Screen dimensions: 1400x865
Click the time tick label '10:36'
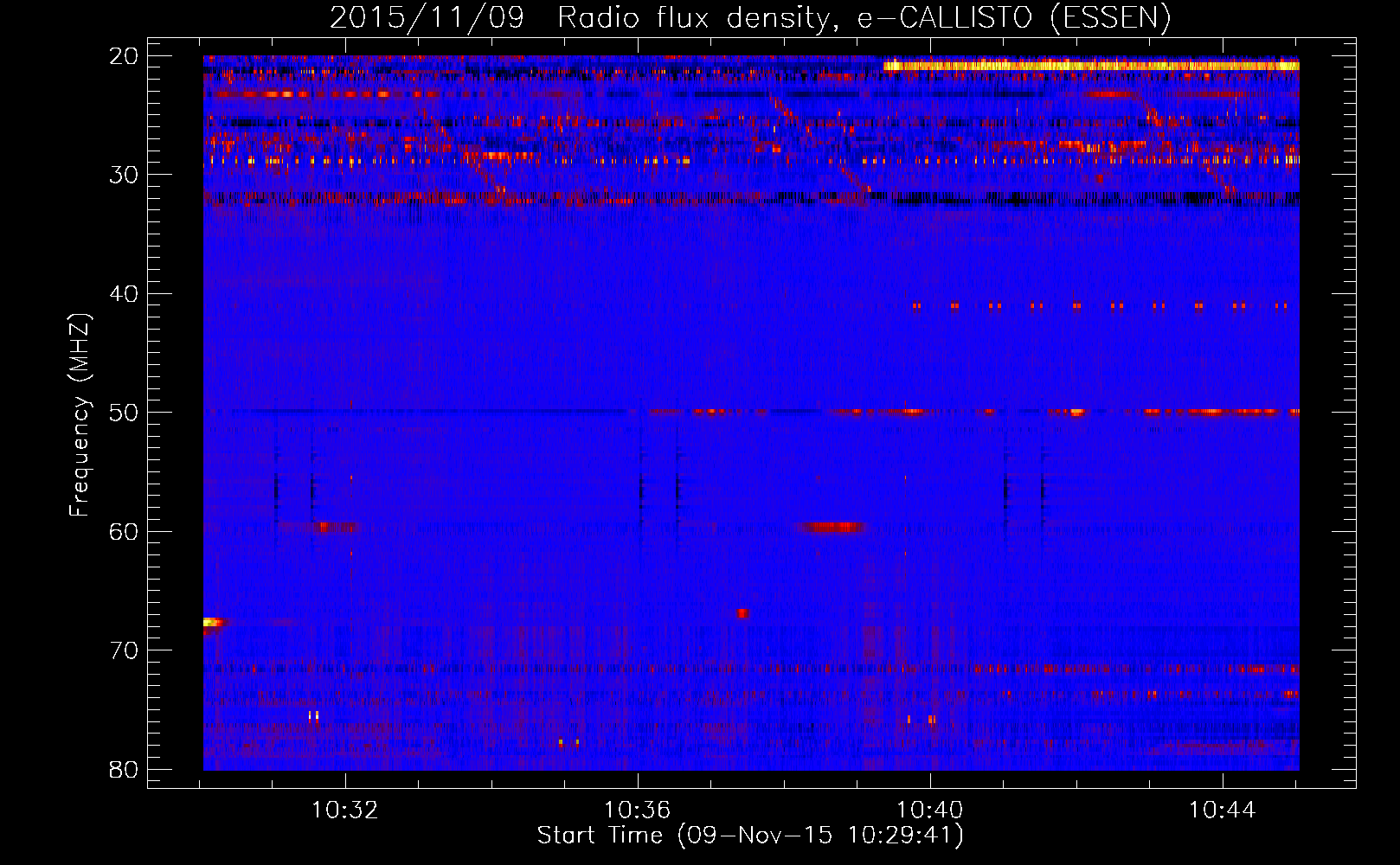coord(638,811)
